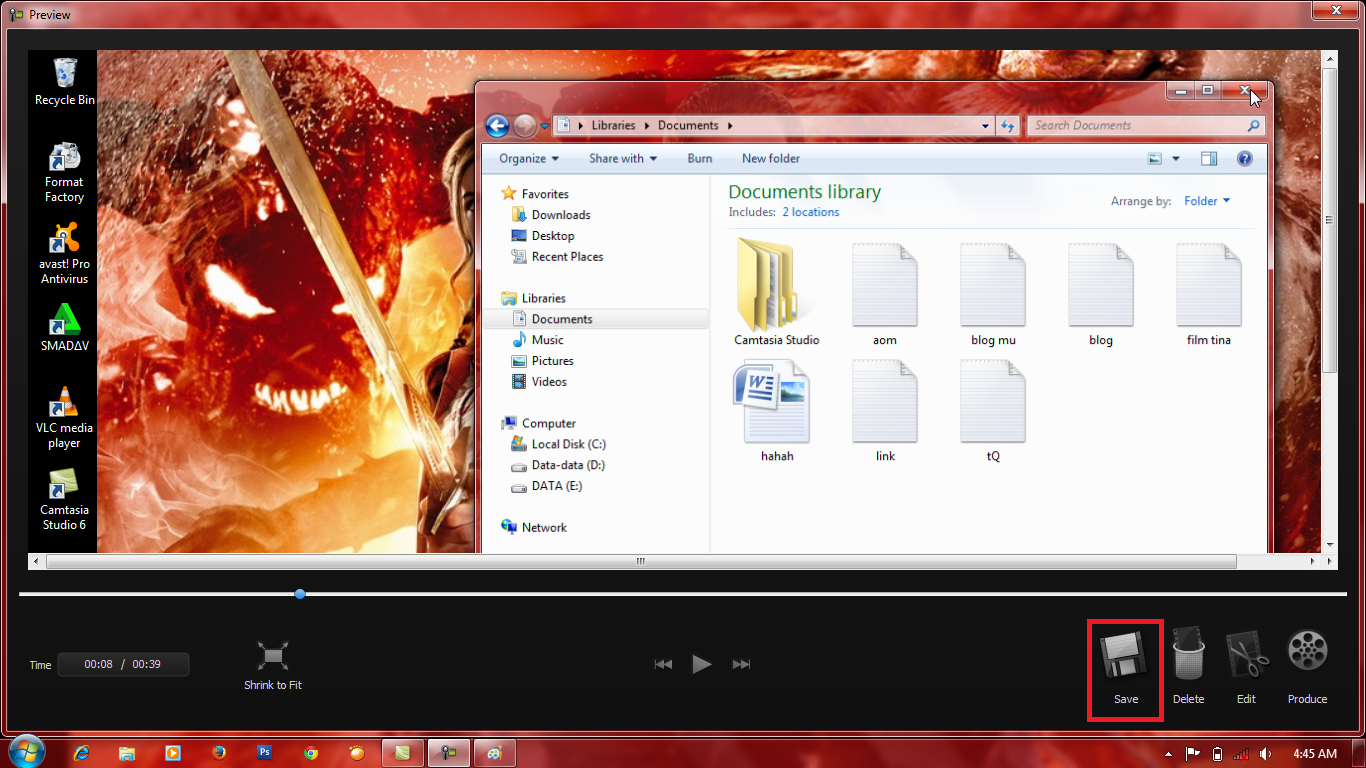Open Firefox from the taskbar
1366x768 pixels.
218,753
